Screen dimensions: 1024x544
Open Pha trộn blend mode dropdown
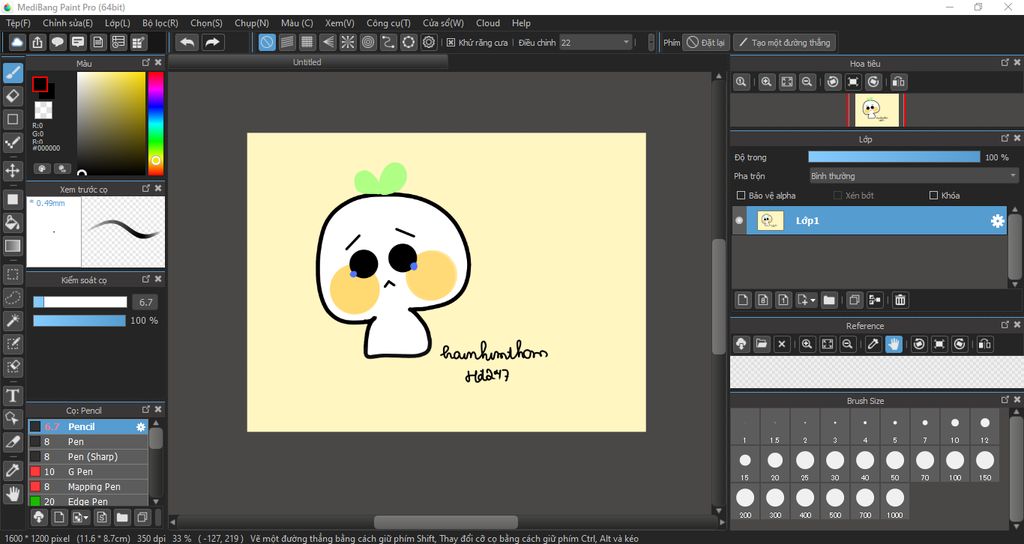point(914,176)
